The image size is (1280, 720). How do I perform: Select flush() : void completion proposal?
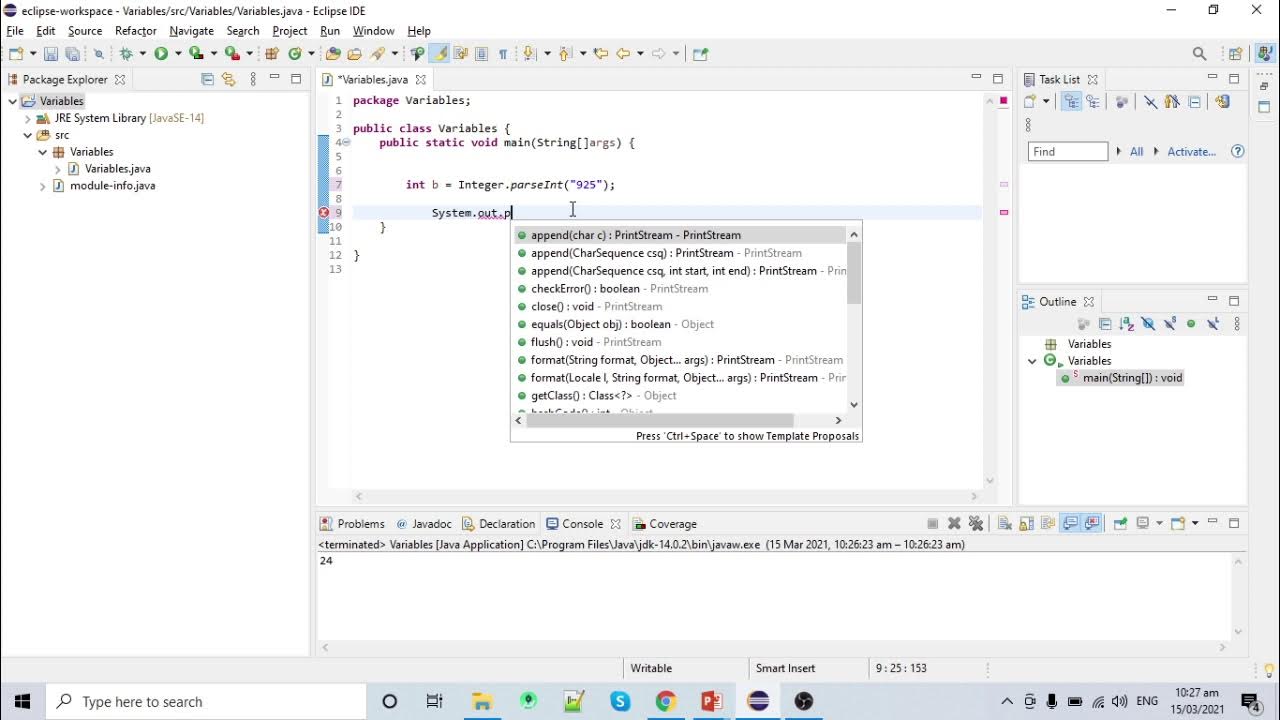tap(679, 342)
